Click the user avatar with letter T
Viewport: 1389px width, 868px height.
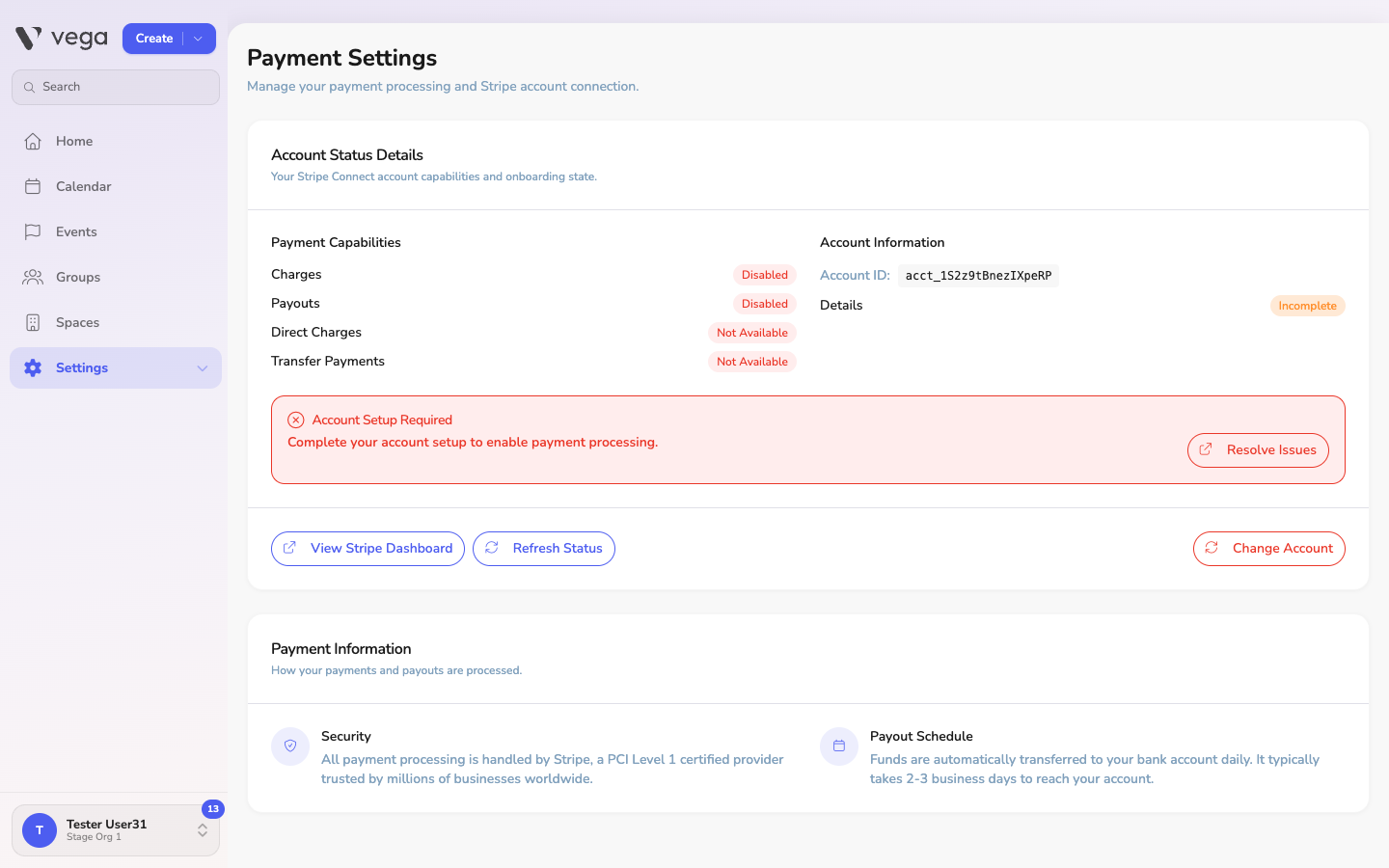pos(40,829)
